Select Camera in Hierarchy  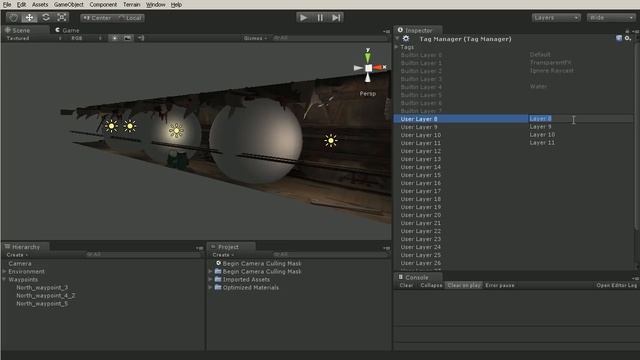coord(20,264)
